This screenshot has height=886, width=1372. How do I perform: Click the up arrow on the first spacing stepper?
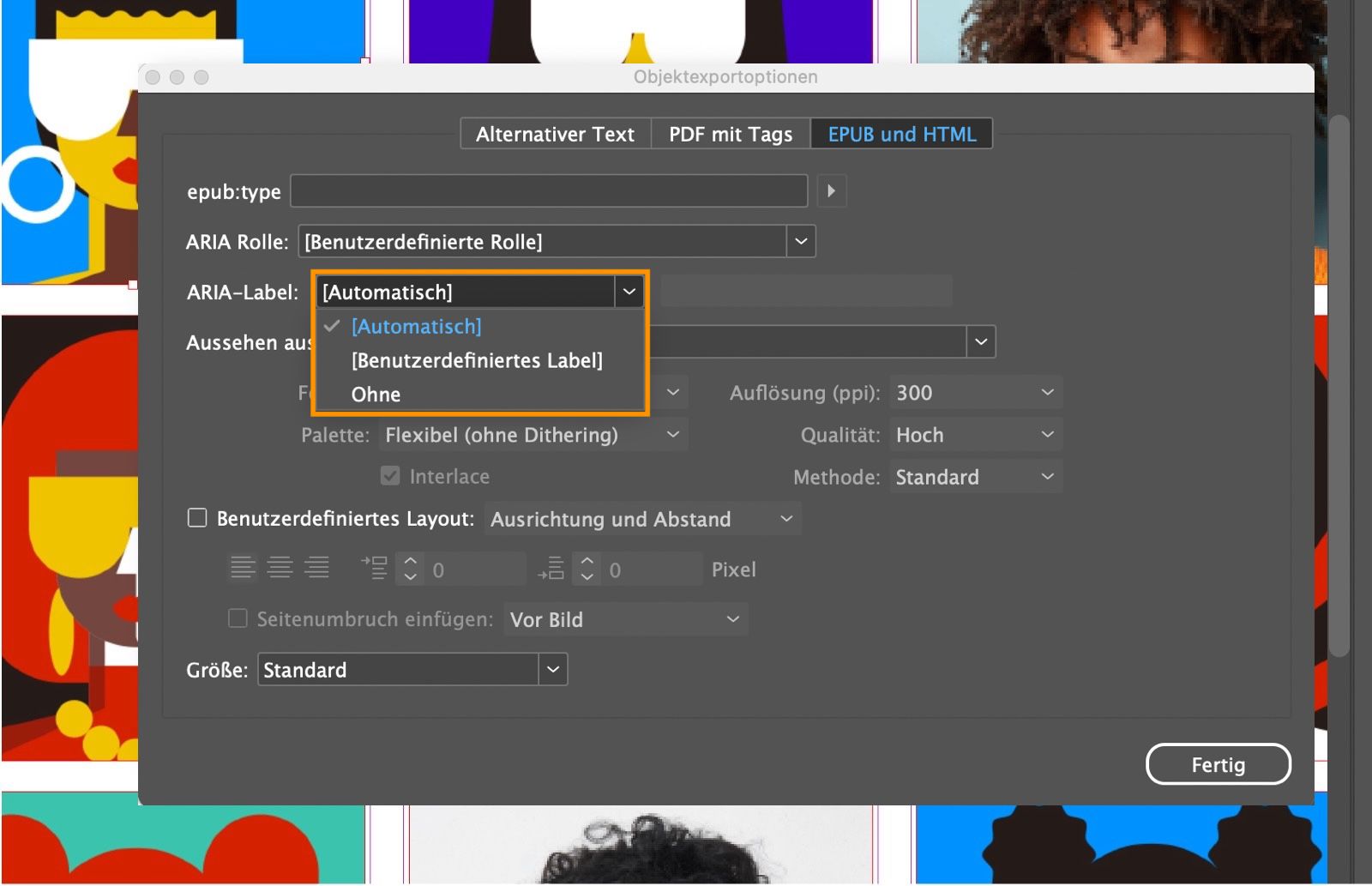(410, 560)
